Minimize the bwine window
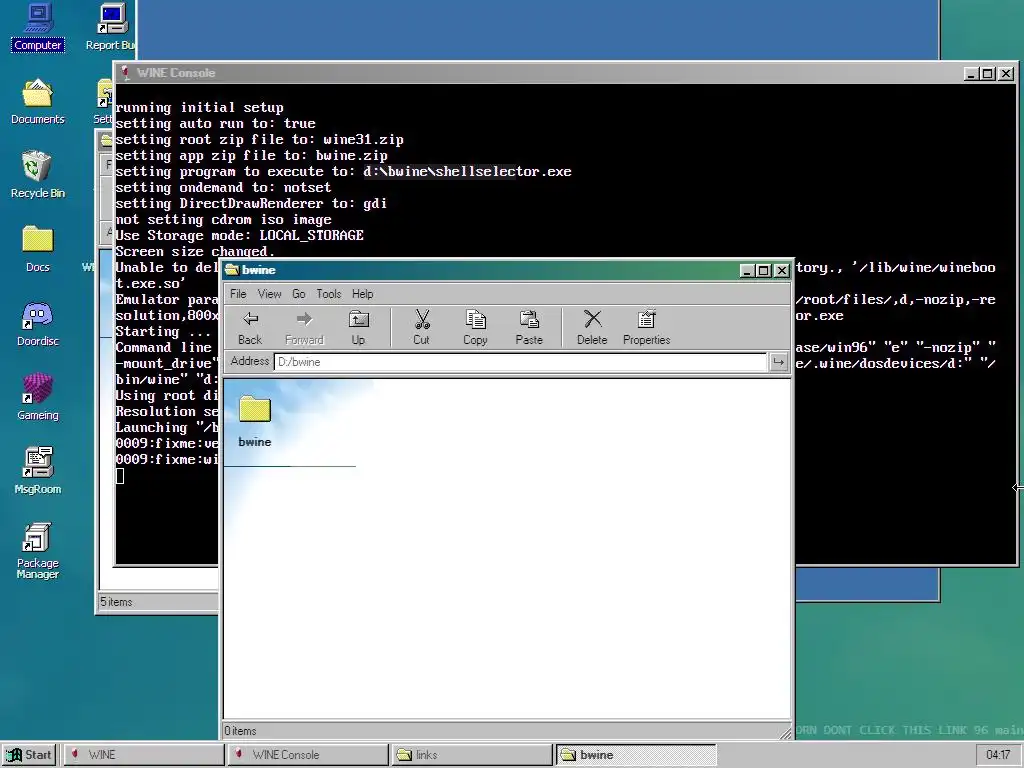 747,270
